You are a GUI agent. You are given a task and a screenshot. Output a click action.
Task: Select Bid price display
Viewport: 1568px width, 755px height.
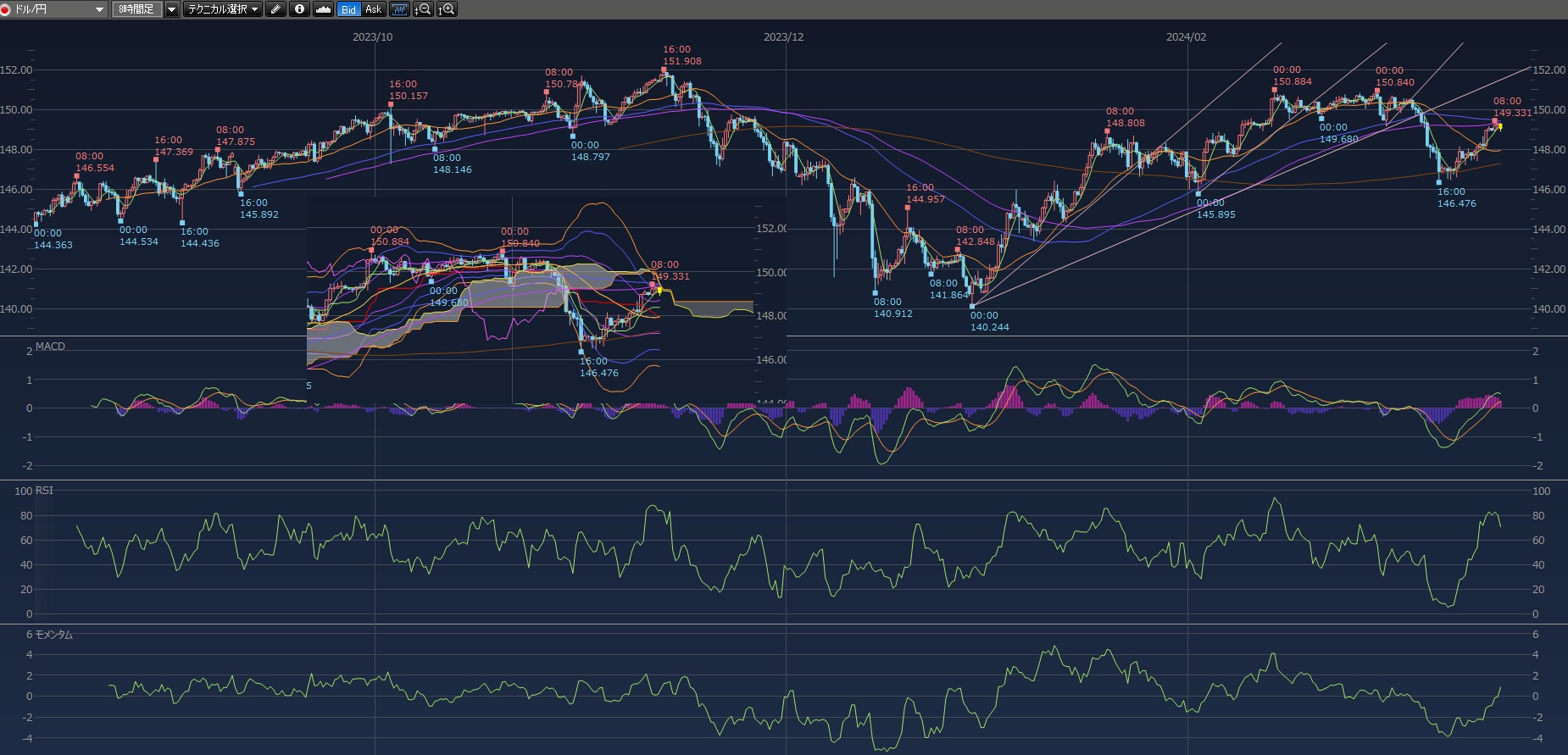(x=348, y=9)
